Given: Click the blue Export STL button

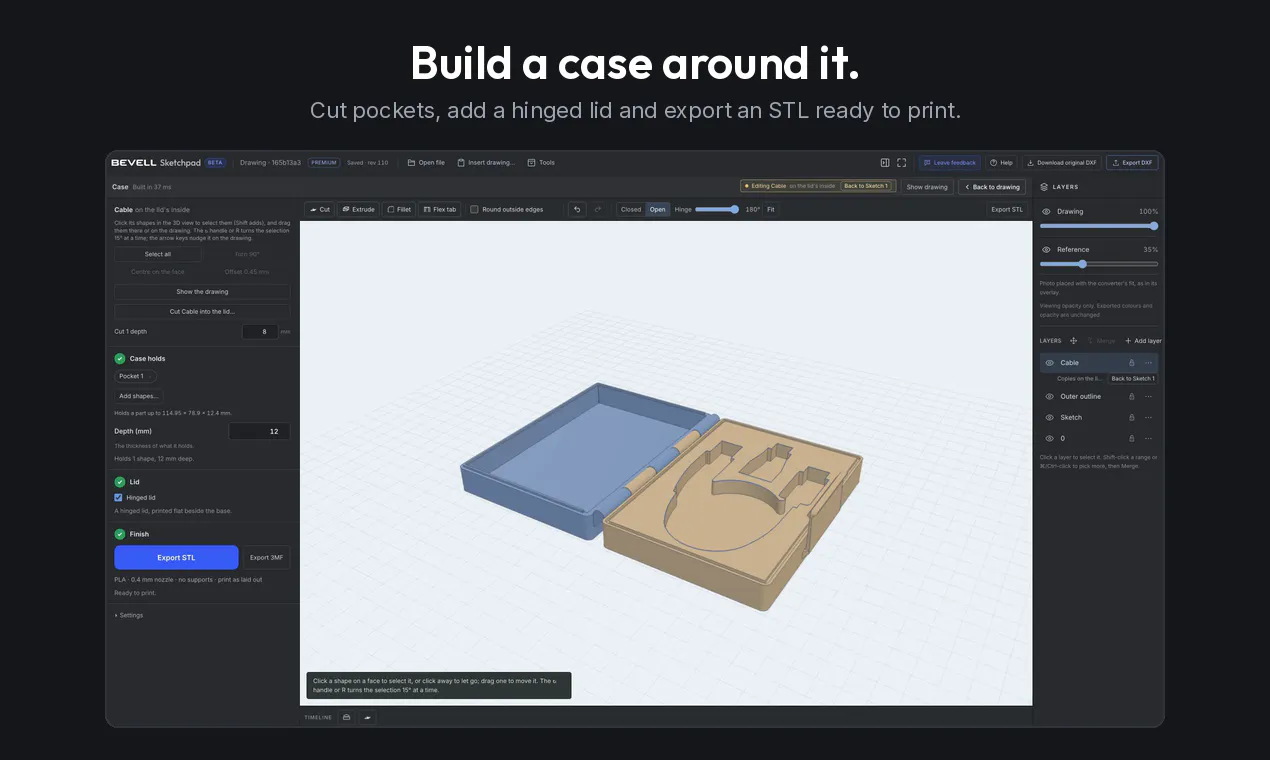Looking at the screenshot, I should point(176,557).
